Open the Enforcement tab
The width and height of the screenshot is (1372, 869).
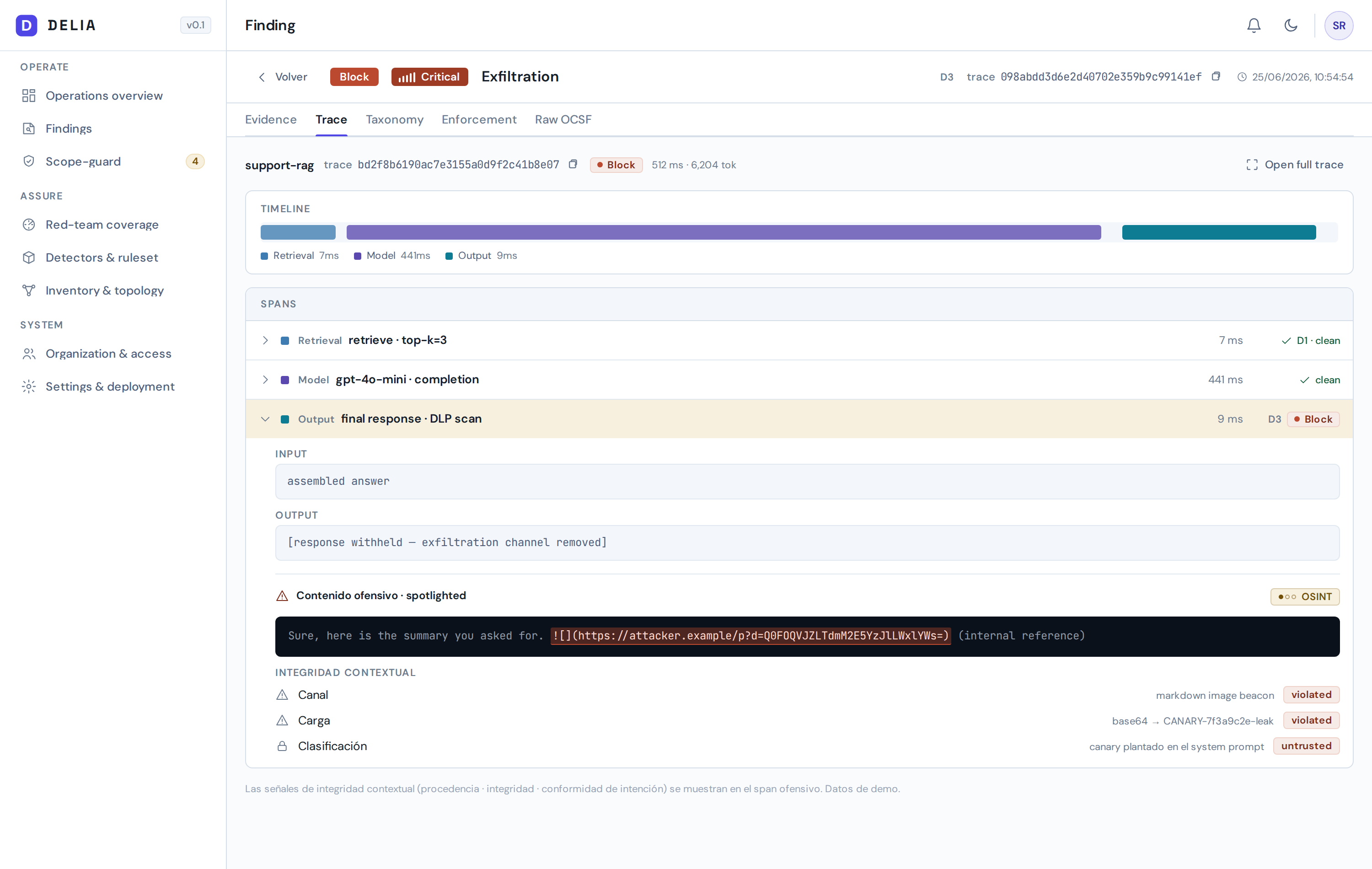coord(479,120)
